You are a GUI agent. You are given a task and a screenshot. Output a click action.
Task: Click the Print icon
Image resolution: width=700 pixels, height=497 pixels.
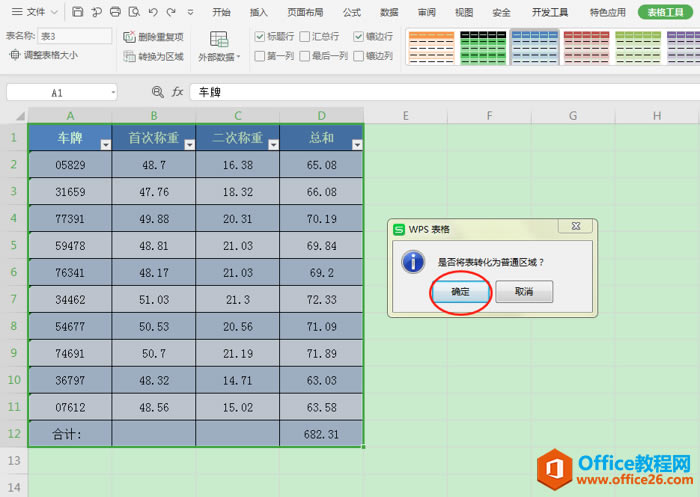click(x=115, y=12)
